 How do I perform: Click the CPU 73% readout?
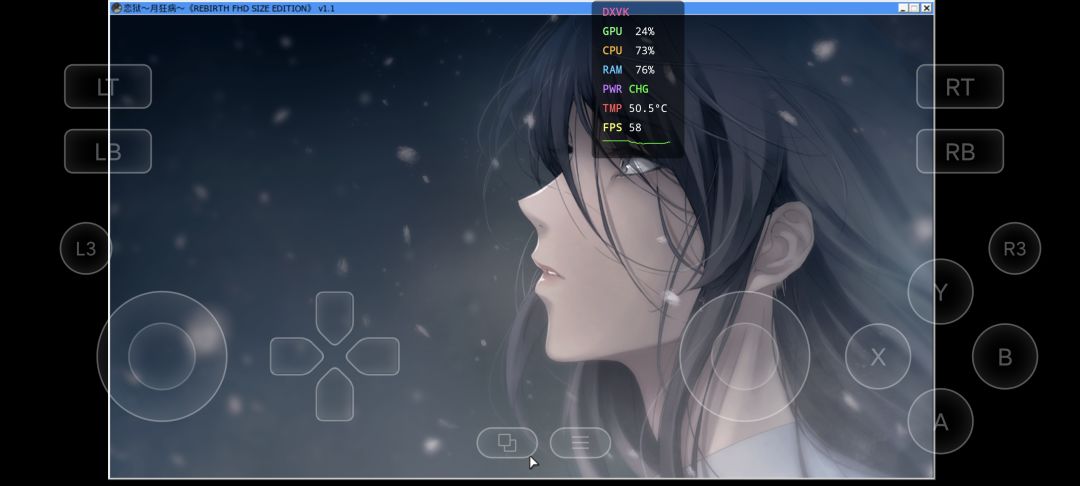tap(628, 51)
